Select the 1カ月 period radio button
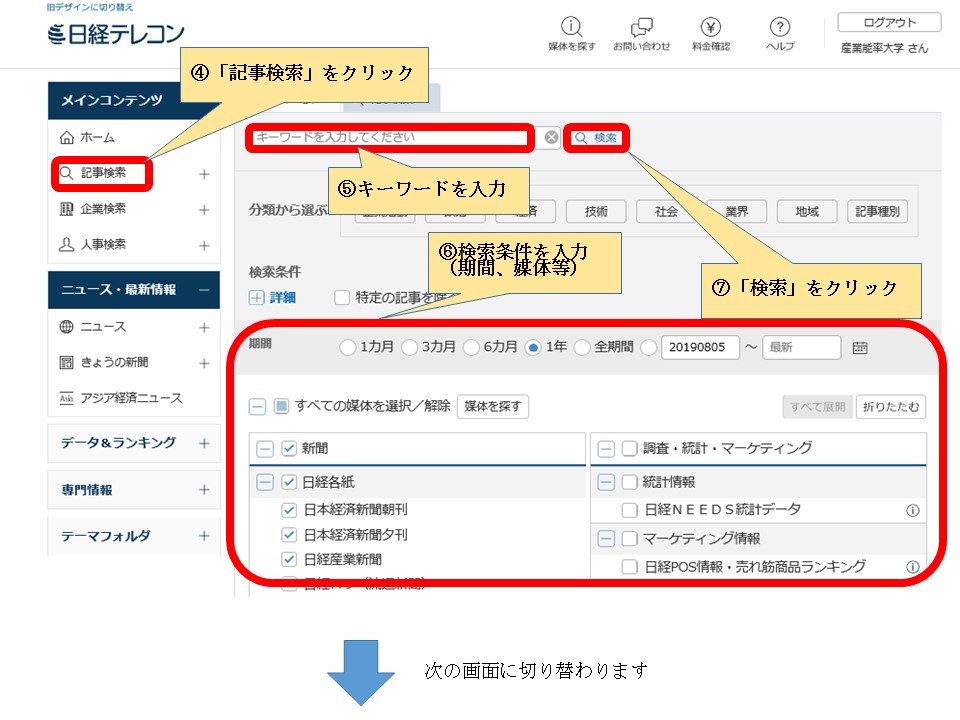This screenshot has height=720, width=960. [x=347, y=347]
